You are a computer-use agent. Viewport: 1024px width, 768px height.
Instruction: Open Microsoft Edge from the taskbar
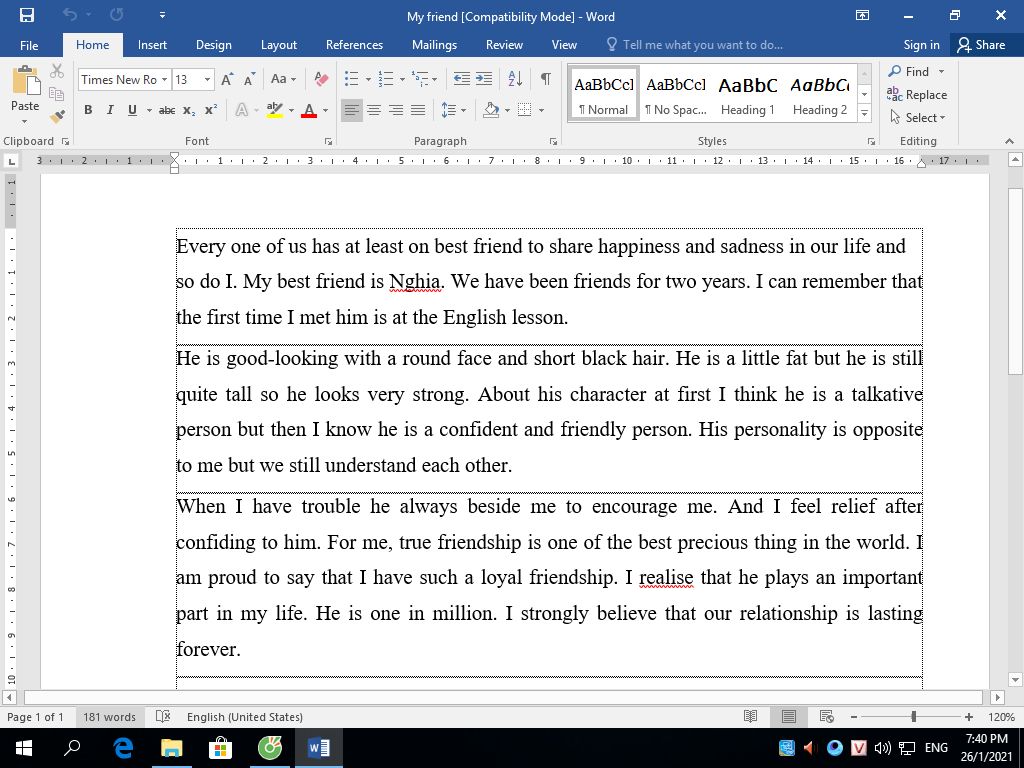pos(123,748)
